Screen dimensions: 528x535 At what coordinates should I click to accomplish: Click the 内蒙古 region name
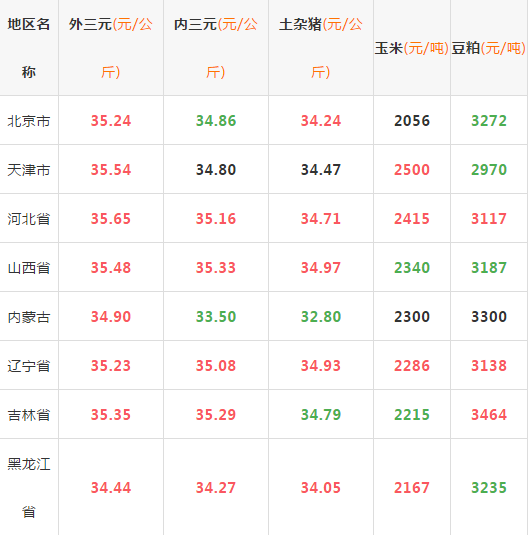click(29, 317)
